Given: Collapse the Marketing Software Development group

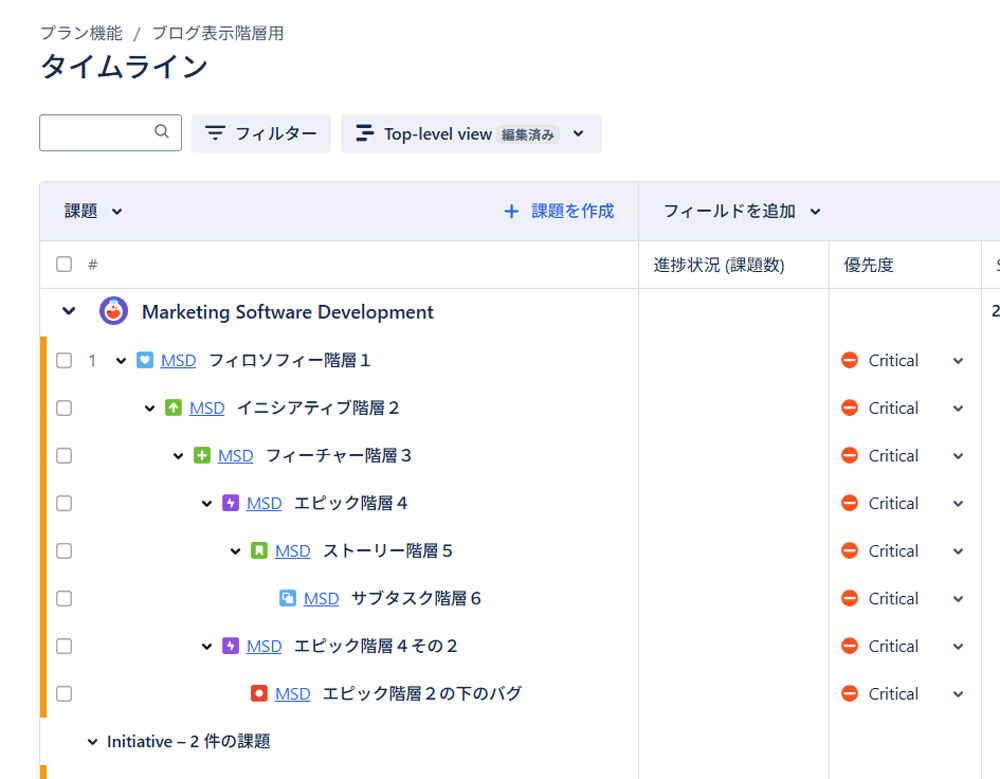Looking at the screenshot, I should tap(69, 311).
